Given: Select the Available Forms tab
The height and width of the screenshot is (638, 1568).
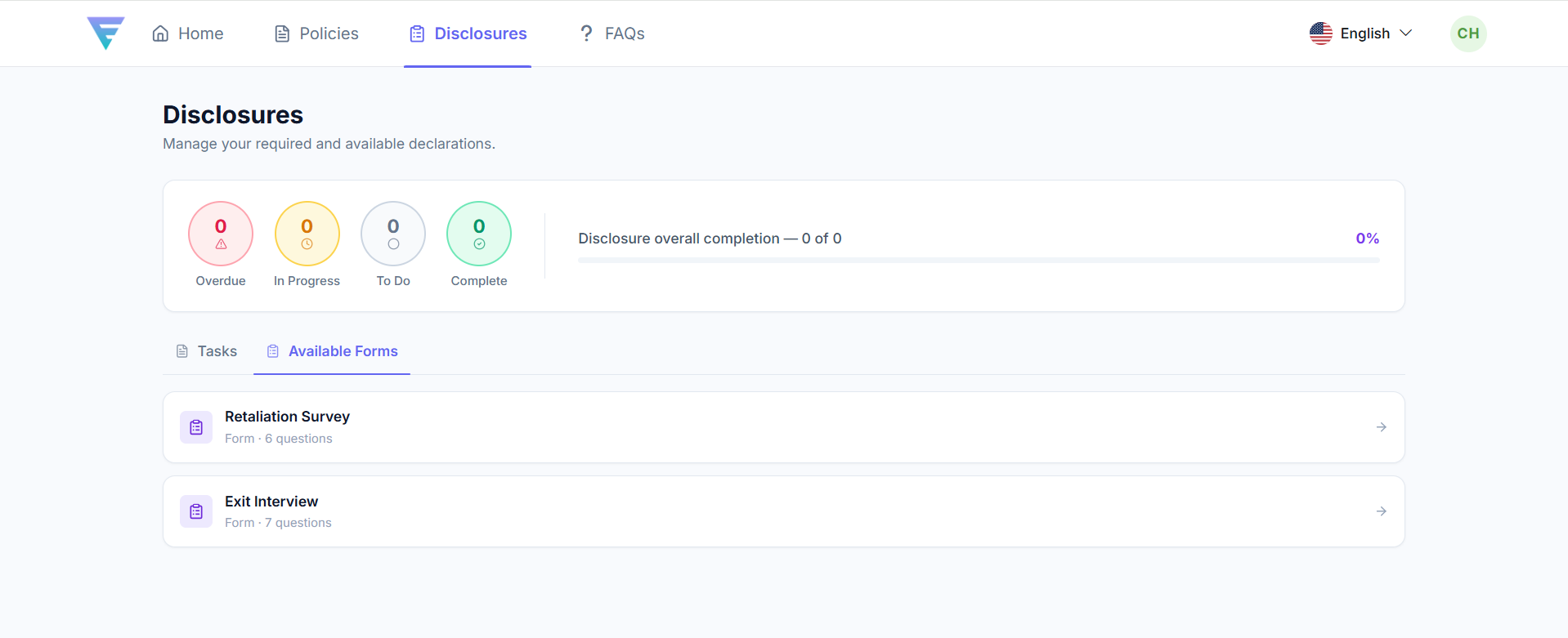Looking at the screenshot, I should pos(332,351).
